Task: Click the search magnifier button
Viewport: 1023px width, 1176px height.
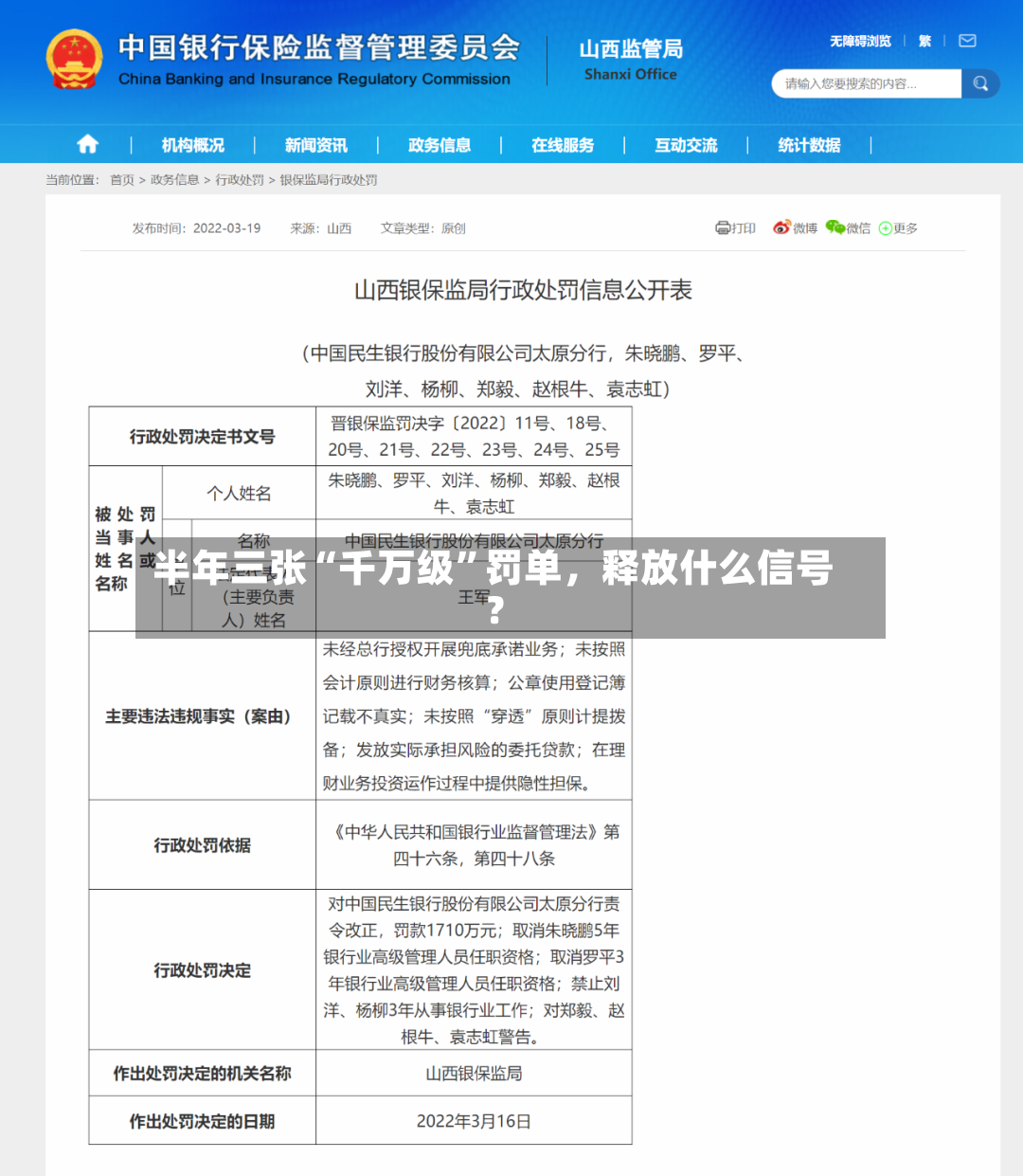Action: (980, 83)
